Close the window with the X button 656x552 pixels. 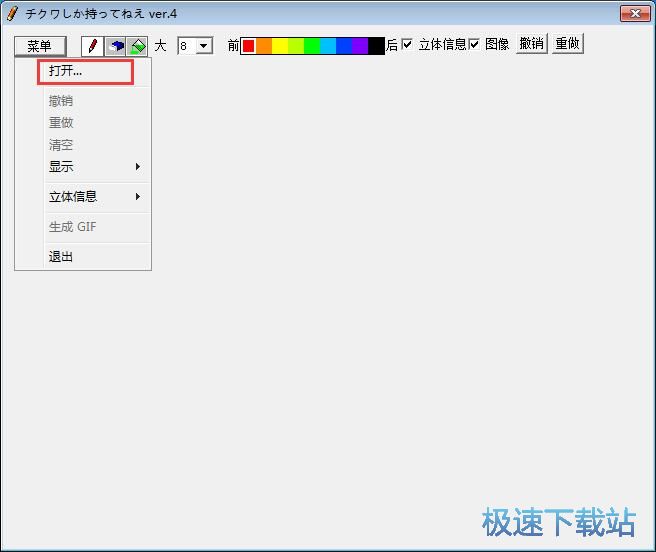pos(635,13)
